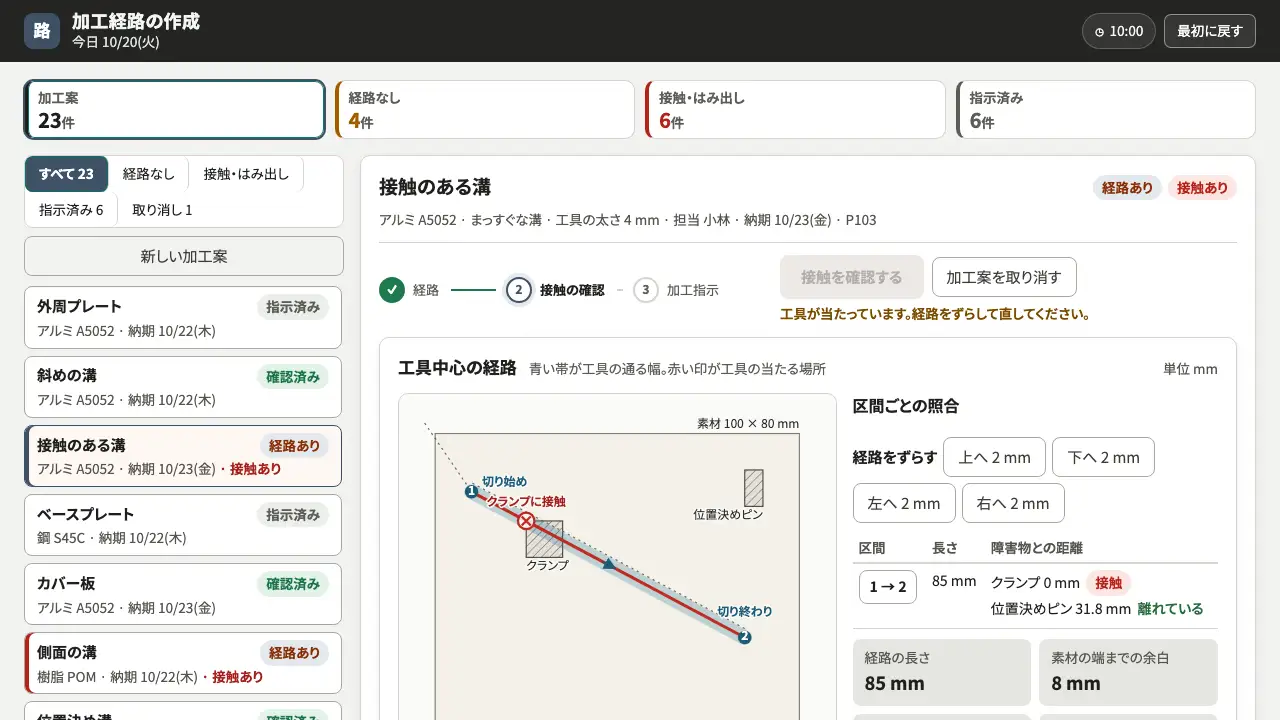The height and width of the screenshot is (720, 1280).
Task: Click 離れている status text
Action: [1170, 608]
